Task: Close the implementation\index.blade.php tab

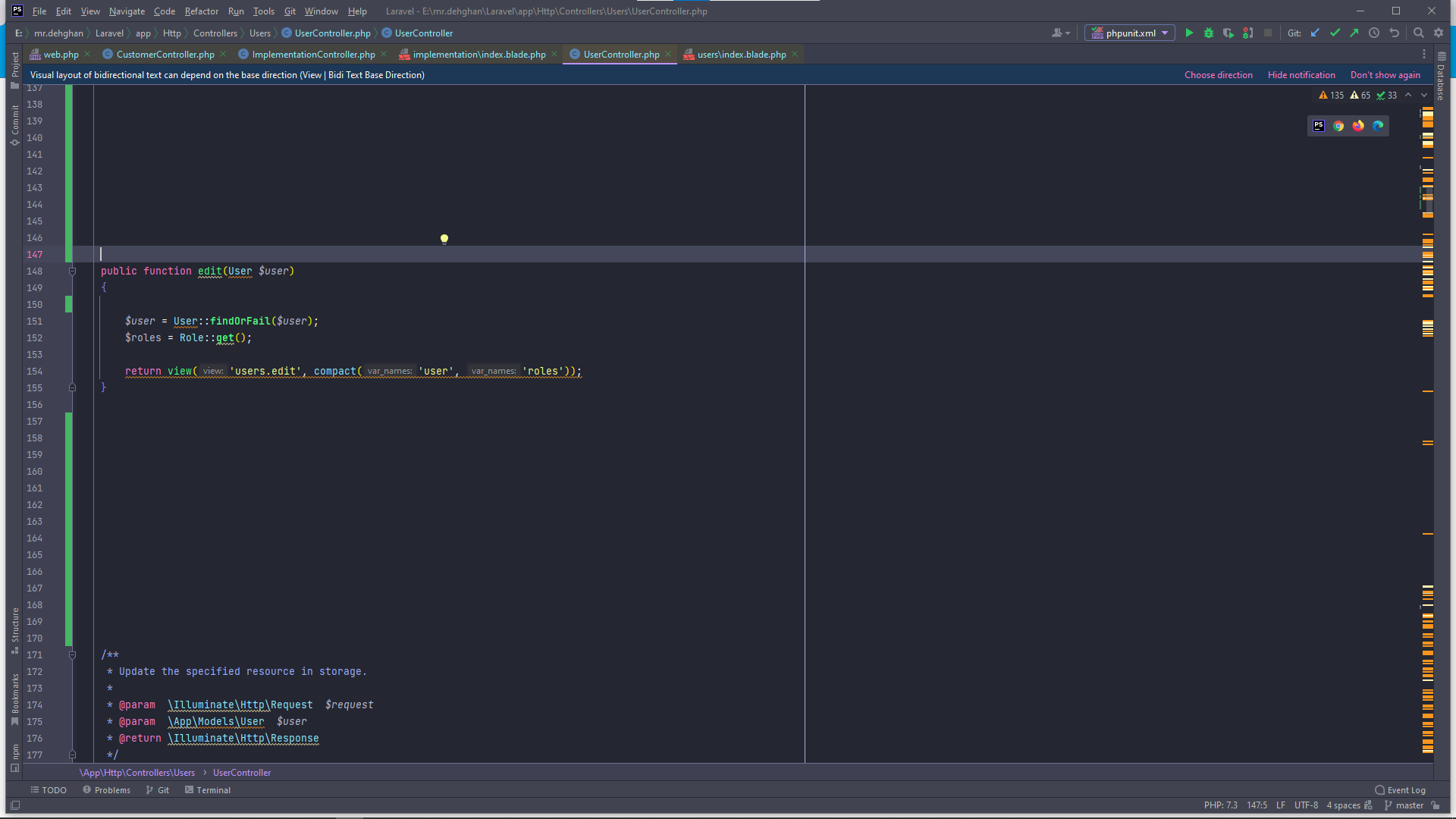Action: click(554, 54)
